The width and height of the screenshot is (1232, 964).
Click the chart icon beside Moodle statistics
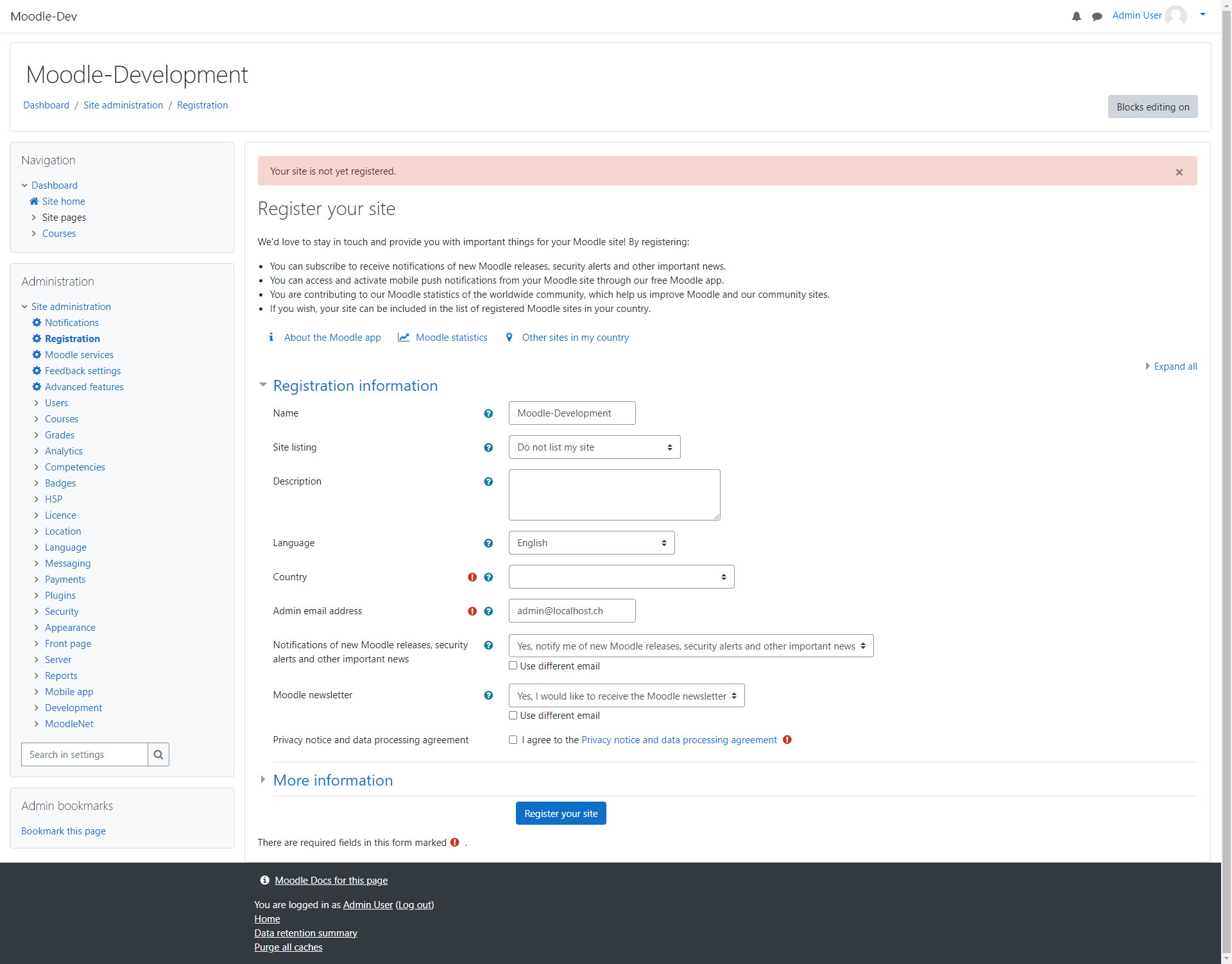coord(404,338)
